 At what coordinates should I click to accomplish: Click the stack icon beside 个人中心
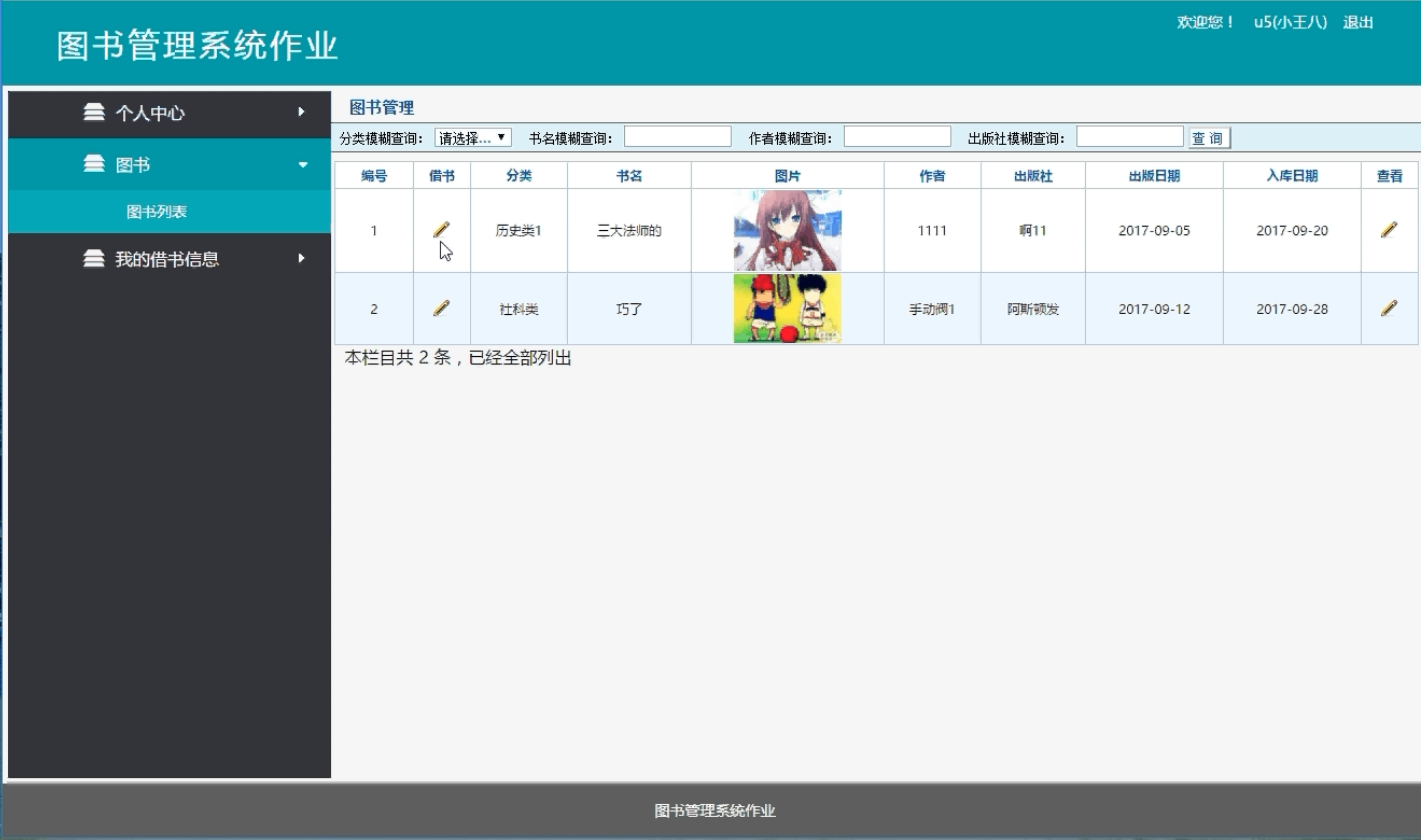(94, 112)
